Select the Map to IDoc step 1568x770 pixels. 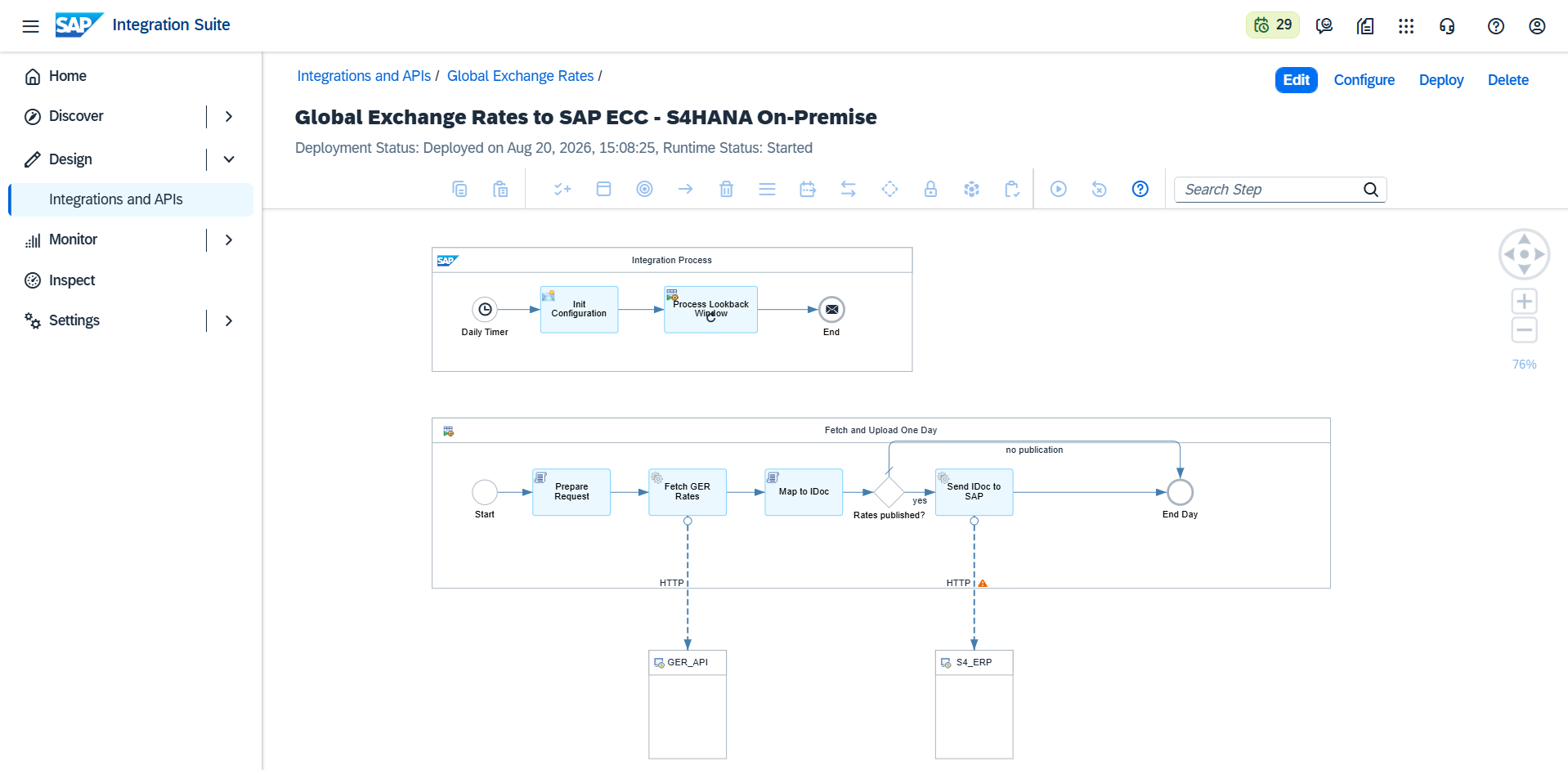click(804, 491)
